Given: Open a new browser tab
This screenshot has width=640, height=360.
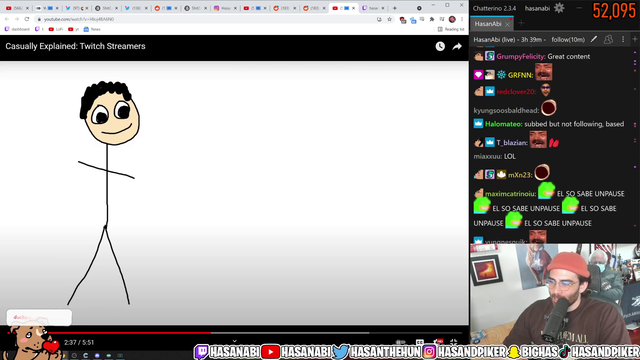Looking at the screenshot, I should (x=395, y=8).
